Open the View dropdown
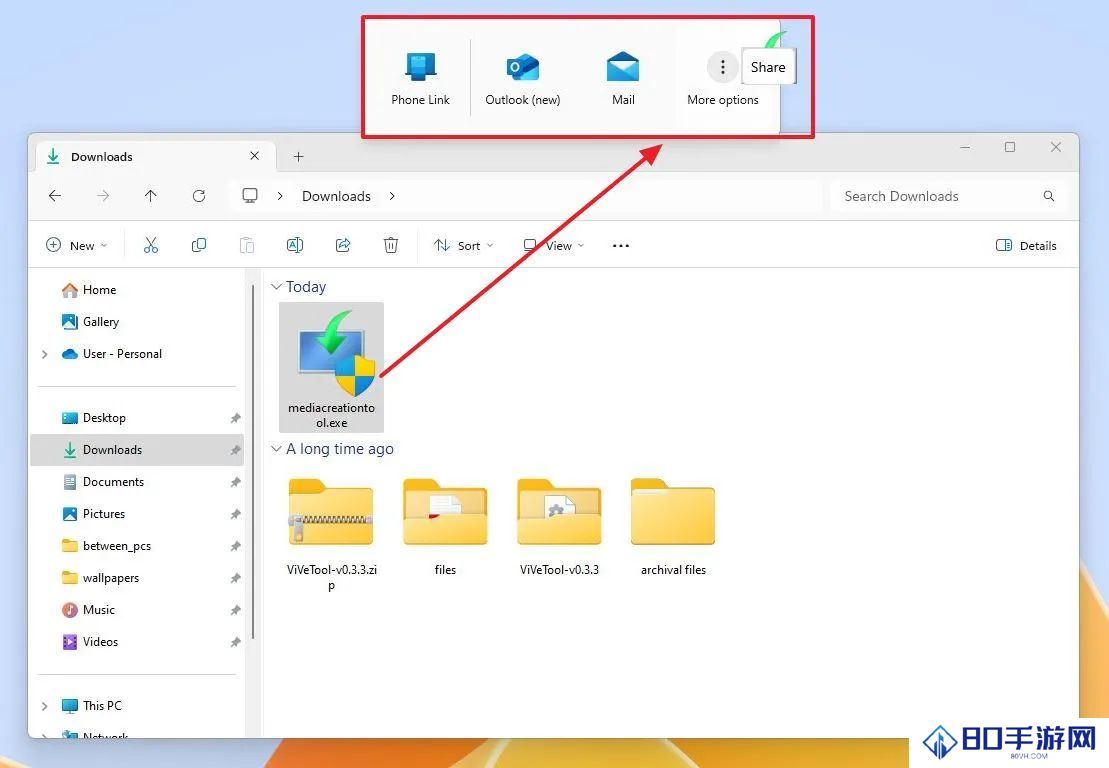Image resolution: width=1109 pixels, height=768 pixels. pos(554,245)
